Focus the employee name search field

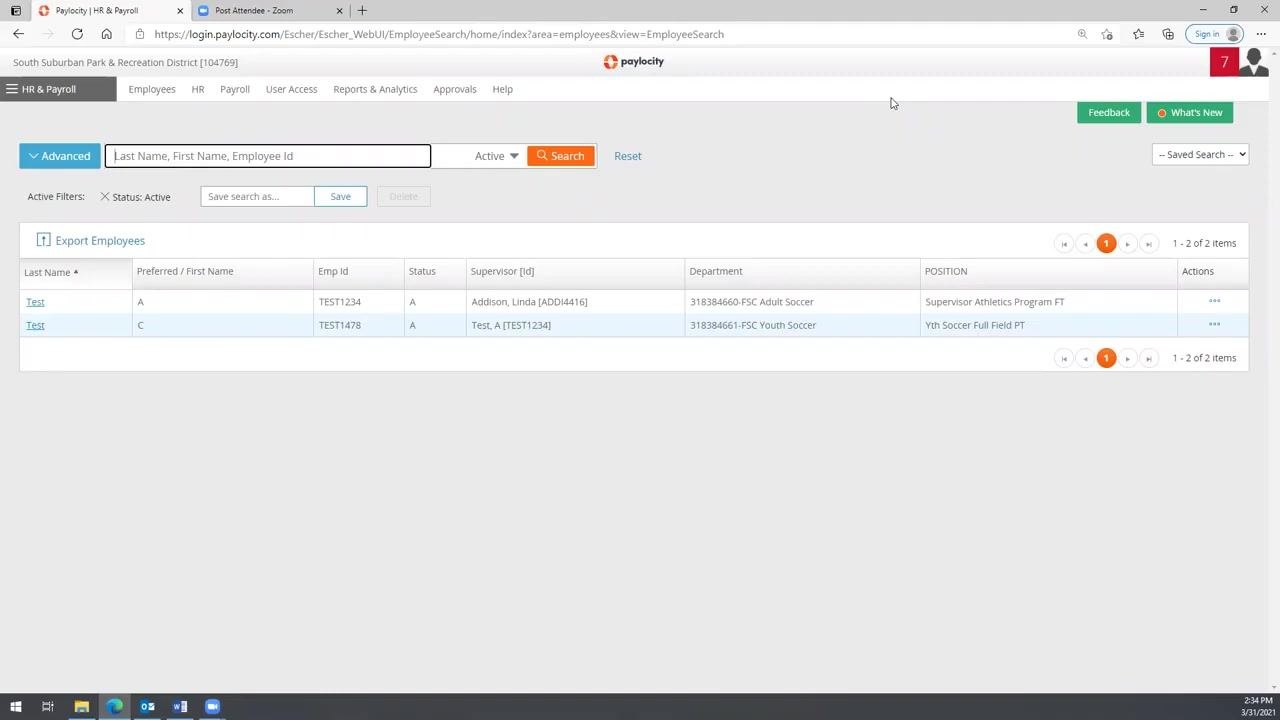268,156
